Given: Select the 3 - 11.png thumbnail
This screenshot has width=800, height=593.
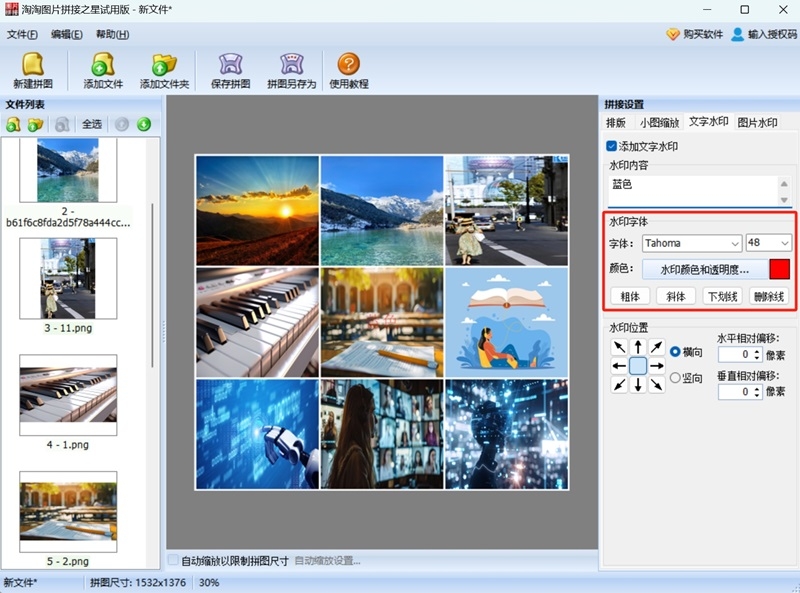Looking at the screenshot, I should [68, 278].
